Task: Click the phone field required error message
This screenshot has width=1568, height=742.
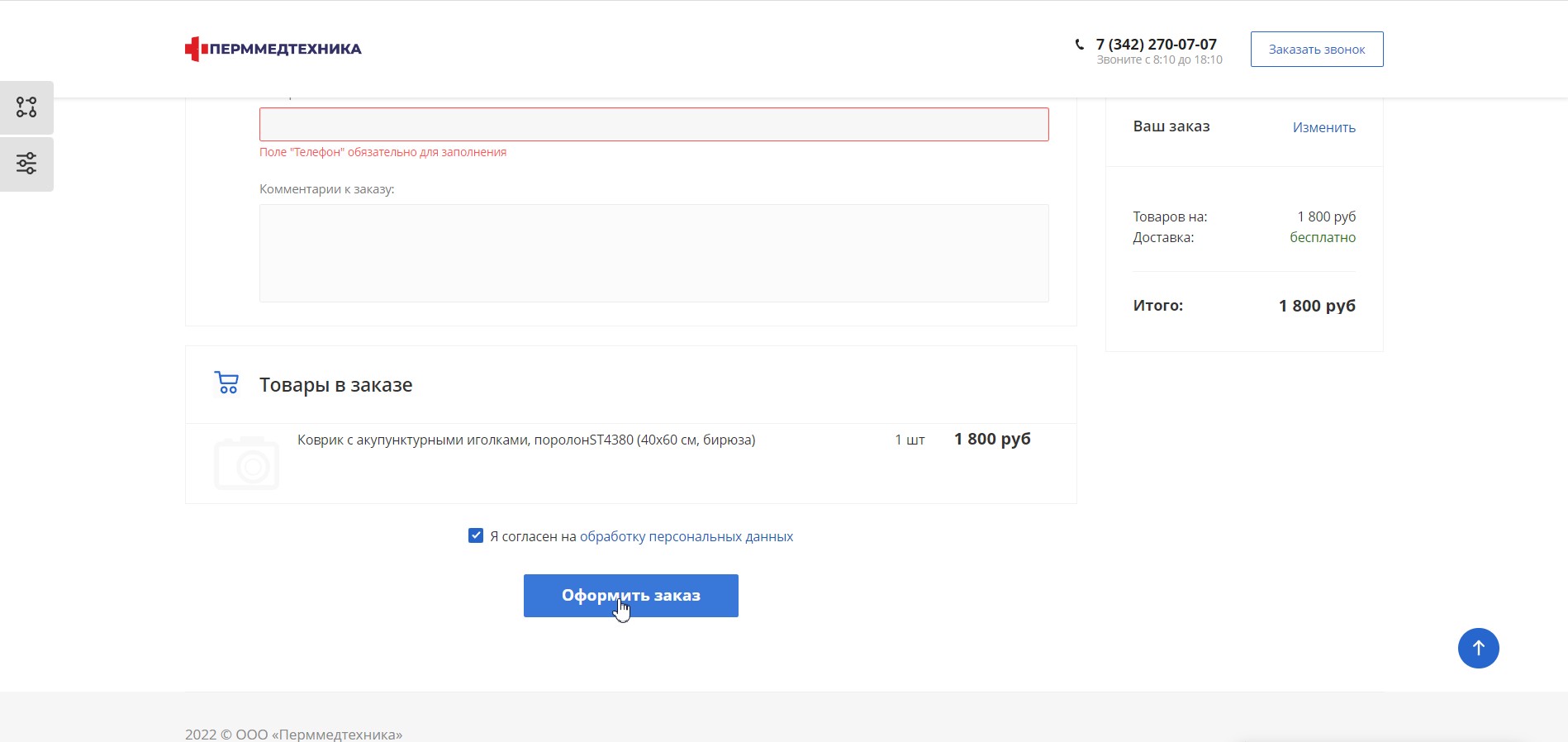Action: click(x=383, y=152)
